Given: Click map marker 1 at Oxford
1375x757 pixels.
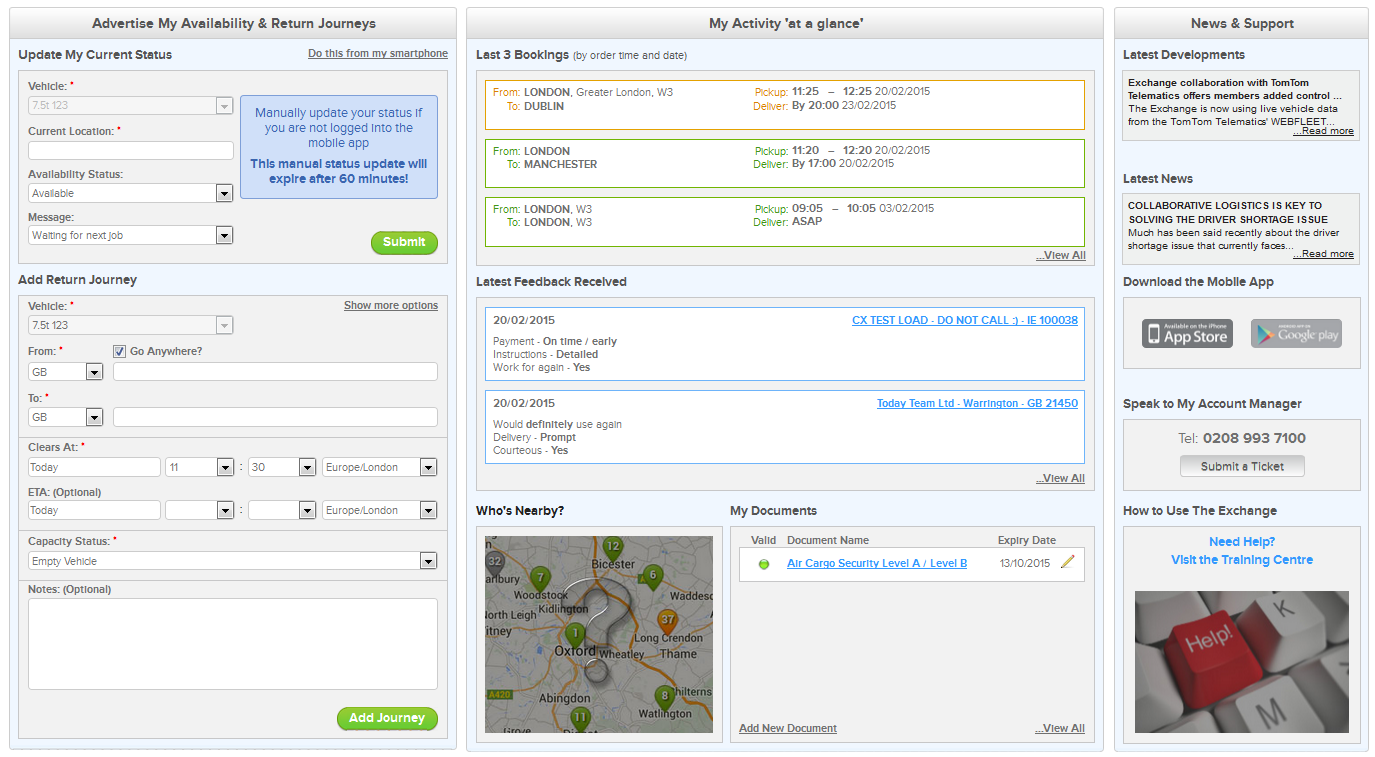Looking at the screenshot, I should 574,634.
